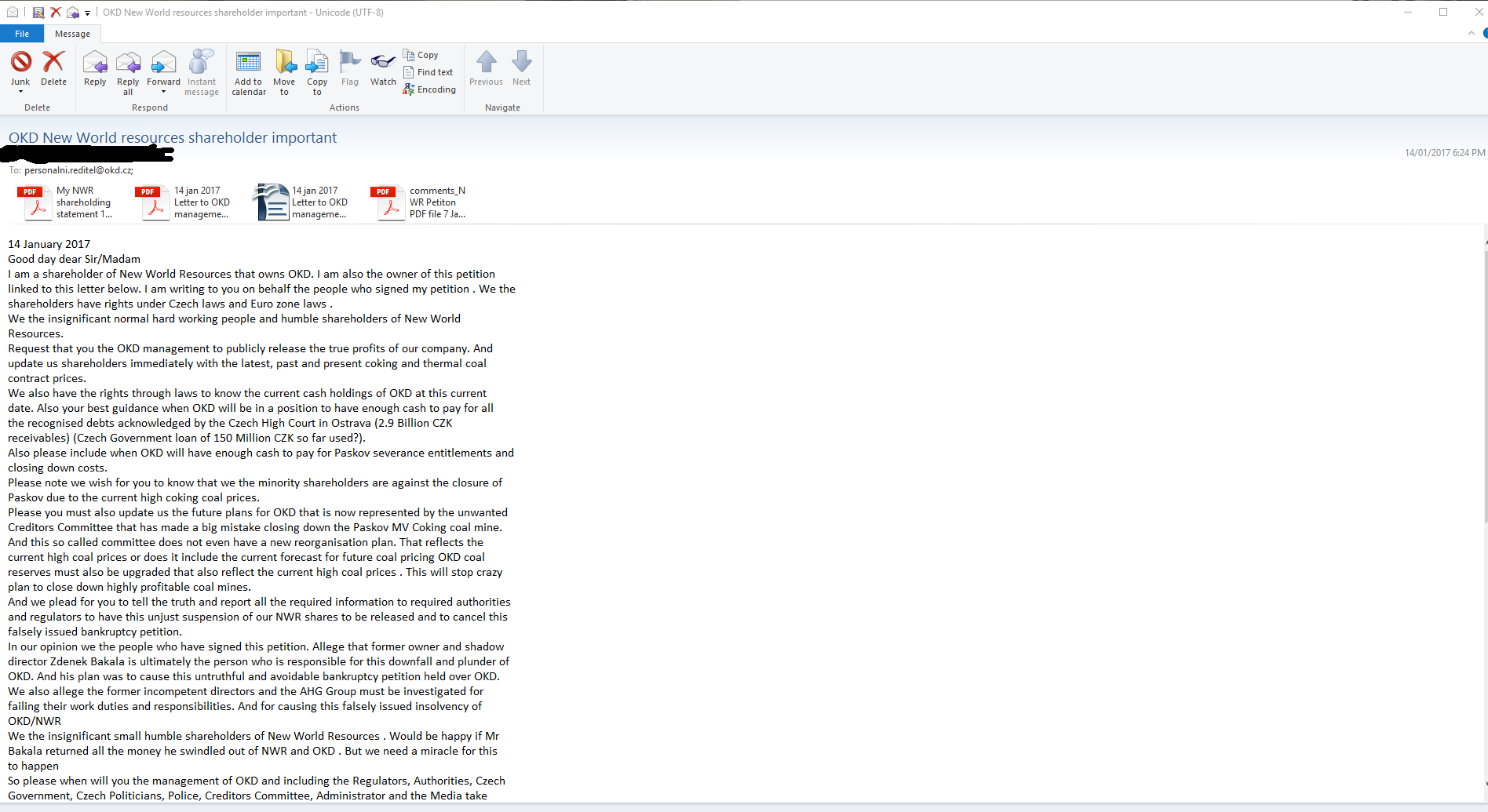Select the Message ribbon tab
Screen dimensions: 1488x812
pos(72,34)
